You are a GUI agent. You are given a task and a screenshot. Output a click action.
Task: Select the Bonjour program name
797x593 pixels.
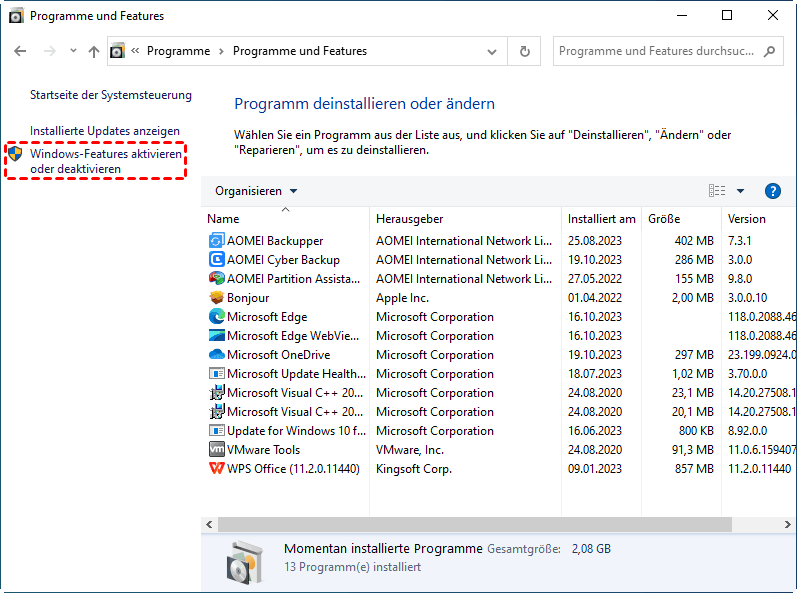coord(248,298)
